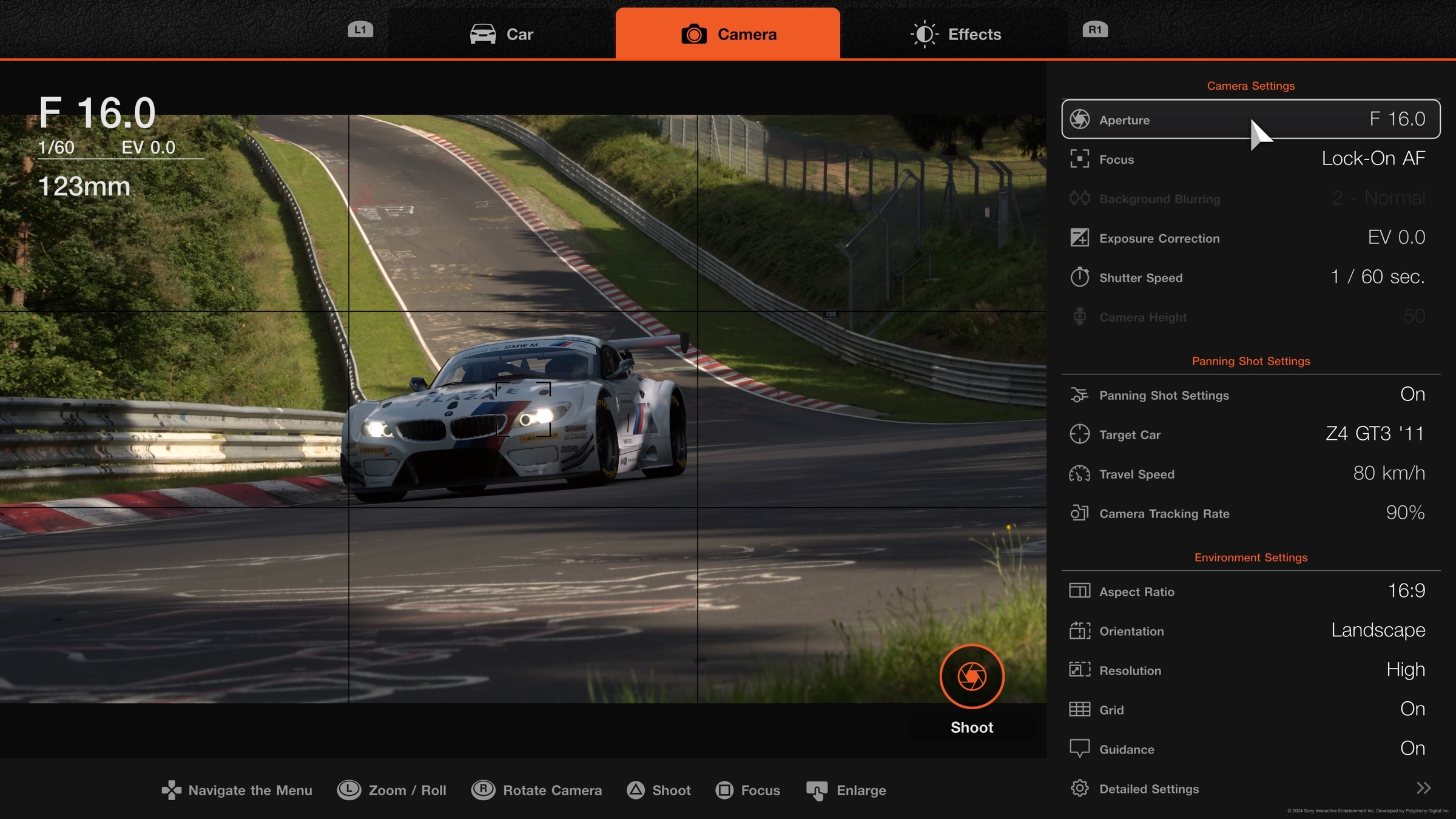The height and width of the screenshot is (819, 1456).
Task: Click the L1 shoulder button indicator
Action: [x=360, y=29]
